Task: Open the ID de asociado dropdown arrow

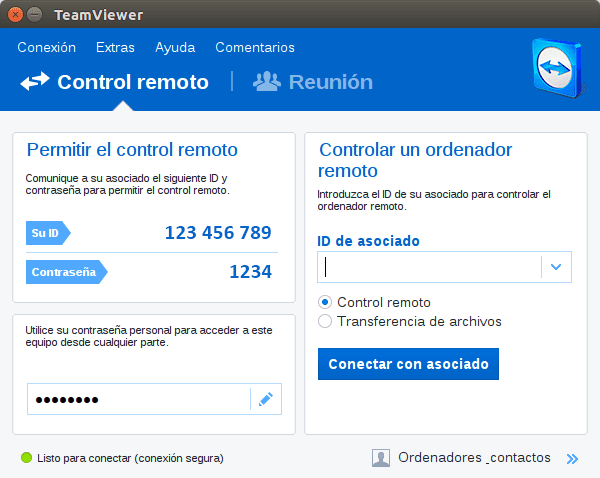Action: (556, 267)
